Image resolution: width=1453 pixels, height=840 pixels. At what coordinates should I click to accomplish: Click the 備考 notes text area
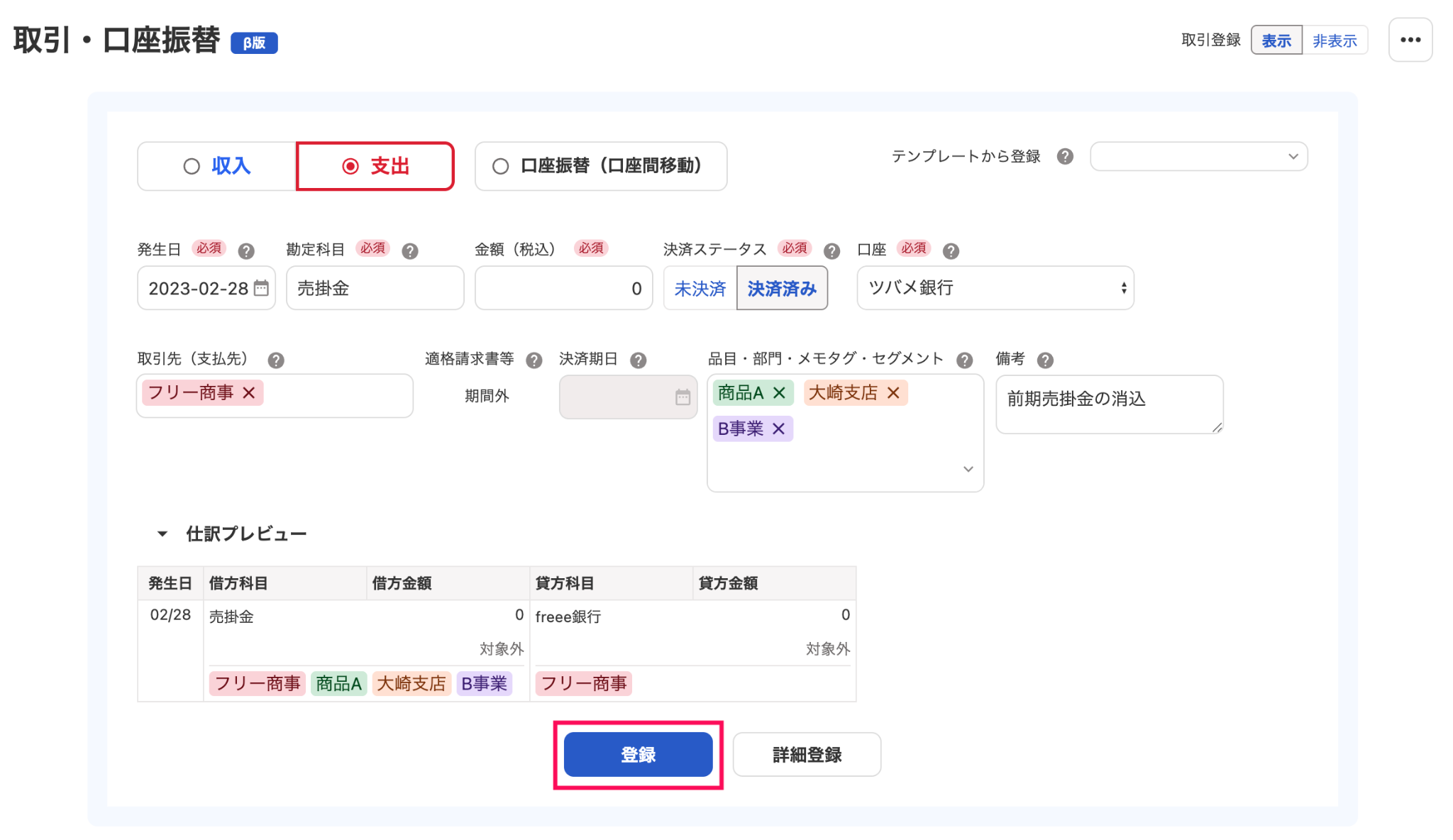[x=1109, y=404]
